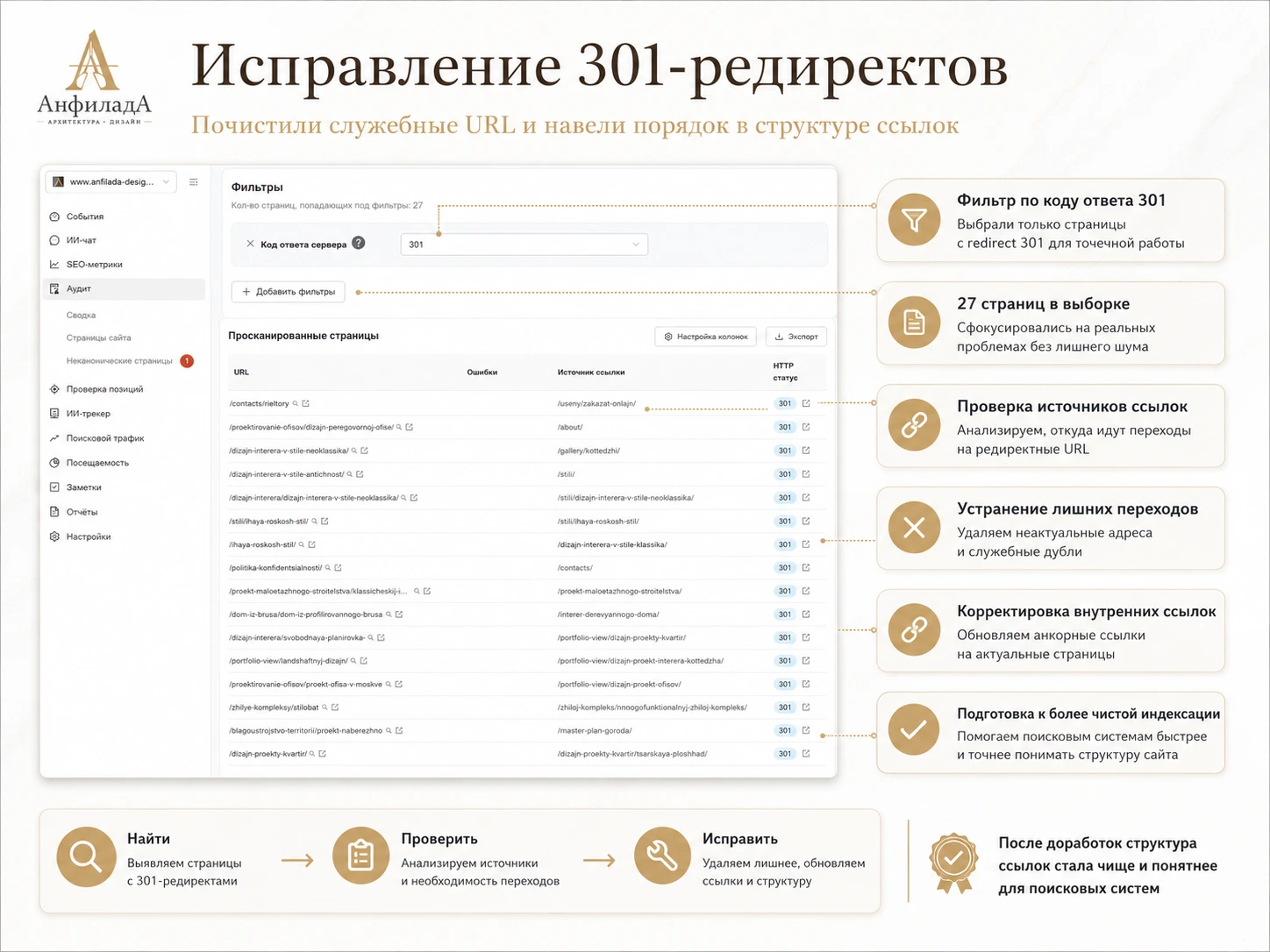Image resolution: width=1270 pixels, height=952 pixels.
Task: Expand the 301 response code dropdown
Action: click(524, 245)
